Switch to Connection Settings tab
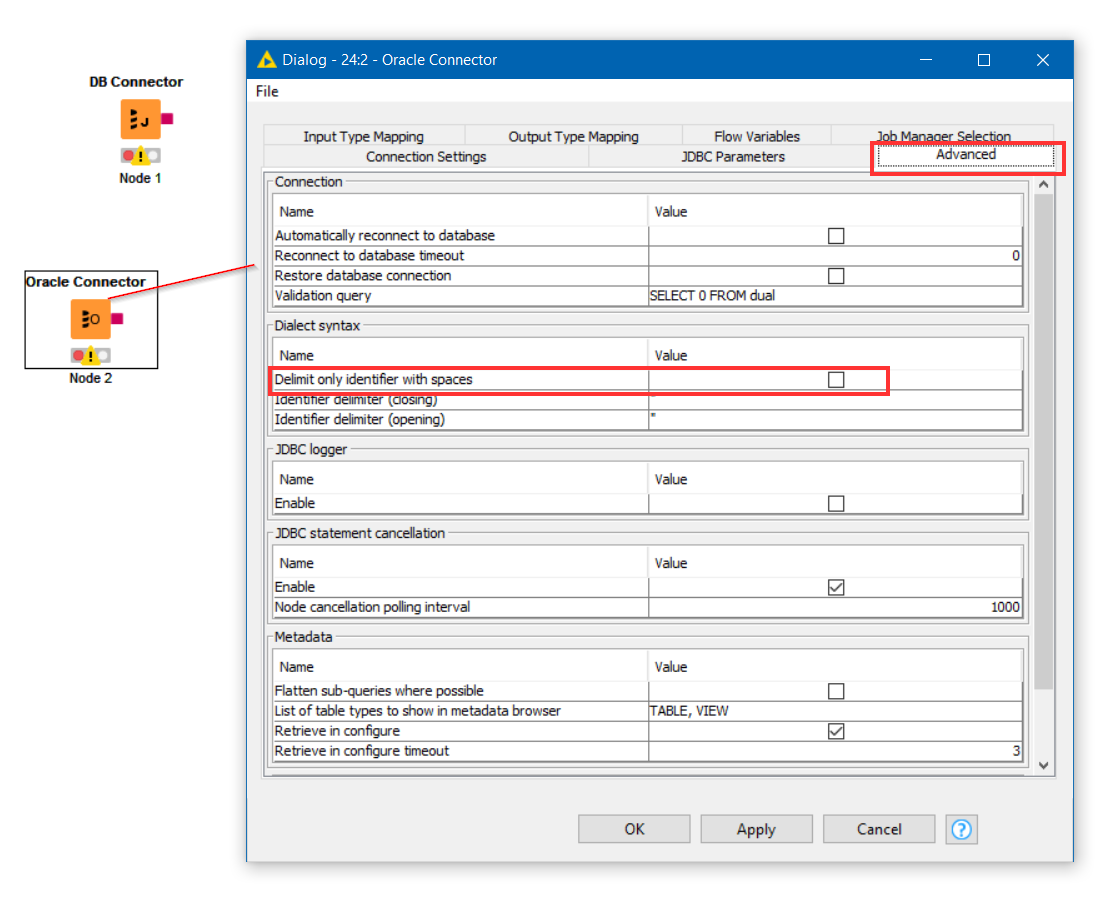 pyautogui.click(x=426, y=156)
